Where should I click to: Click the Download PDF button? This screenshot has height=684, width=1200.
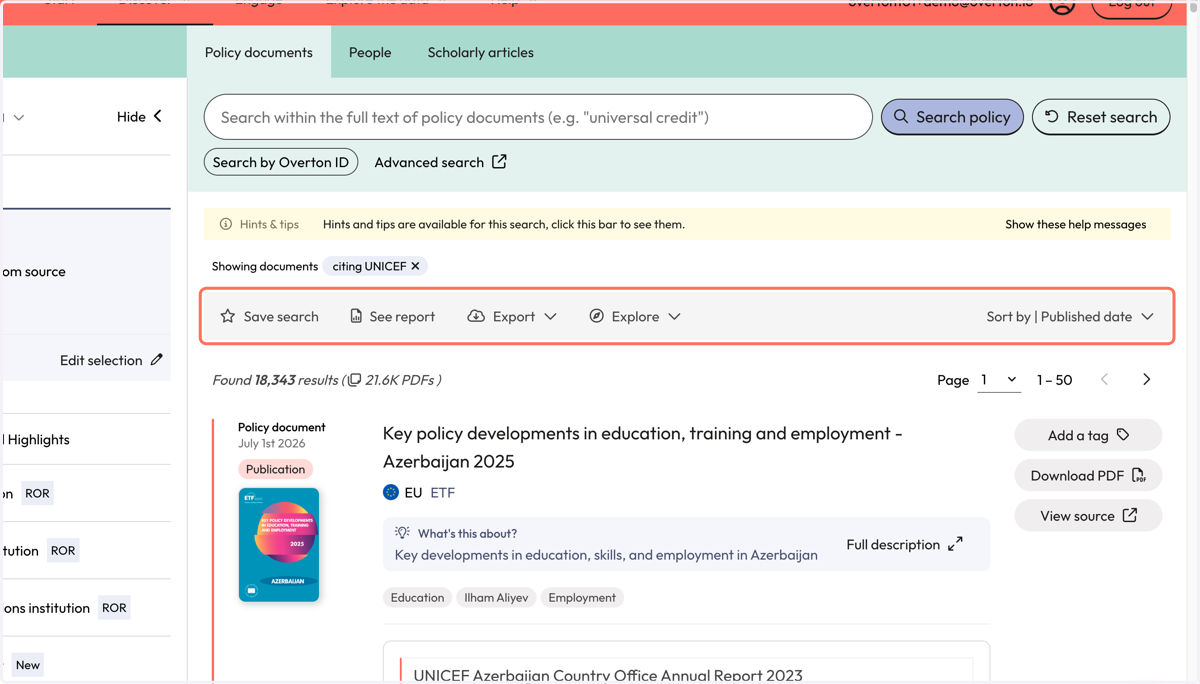(x=1088, y=475)
